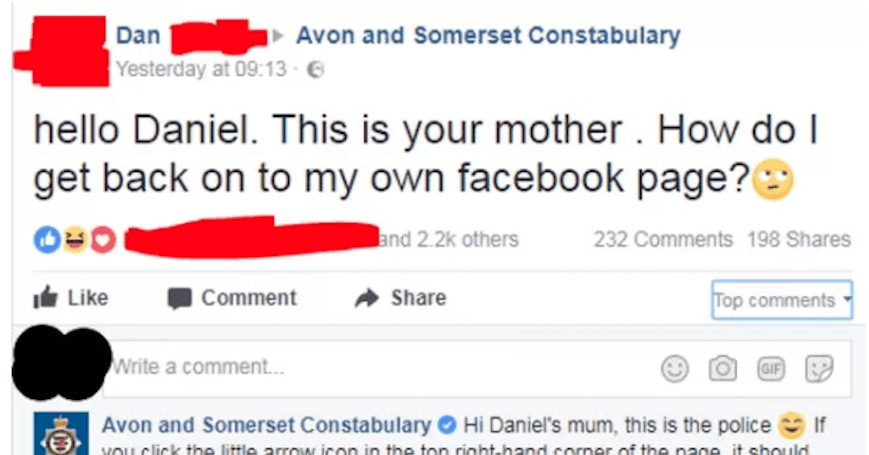The width and height of the screenshot is (869, 455).
Task: Open the Top comments dropdown
Action: tap(781, 300)
